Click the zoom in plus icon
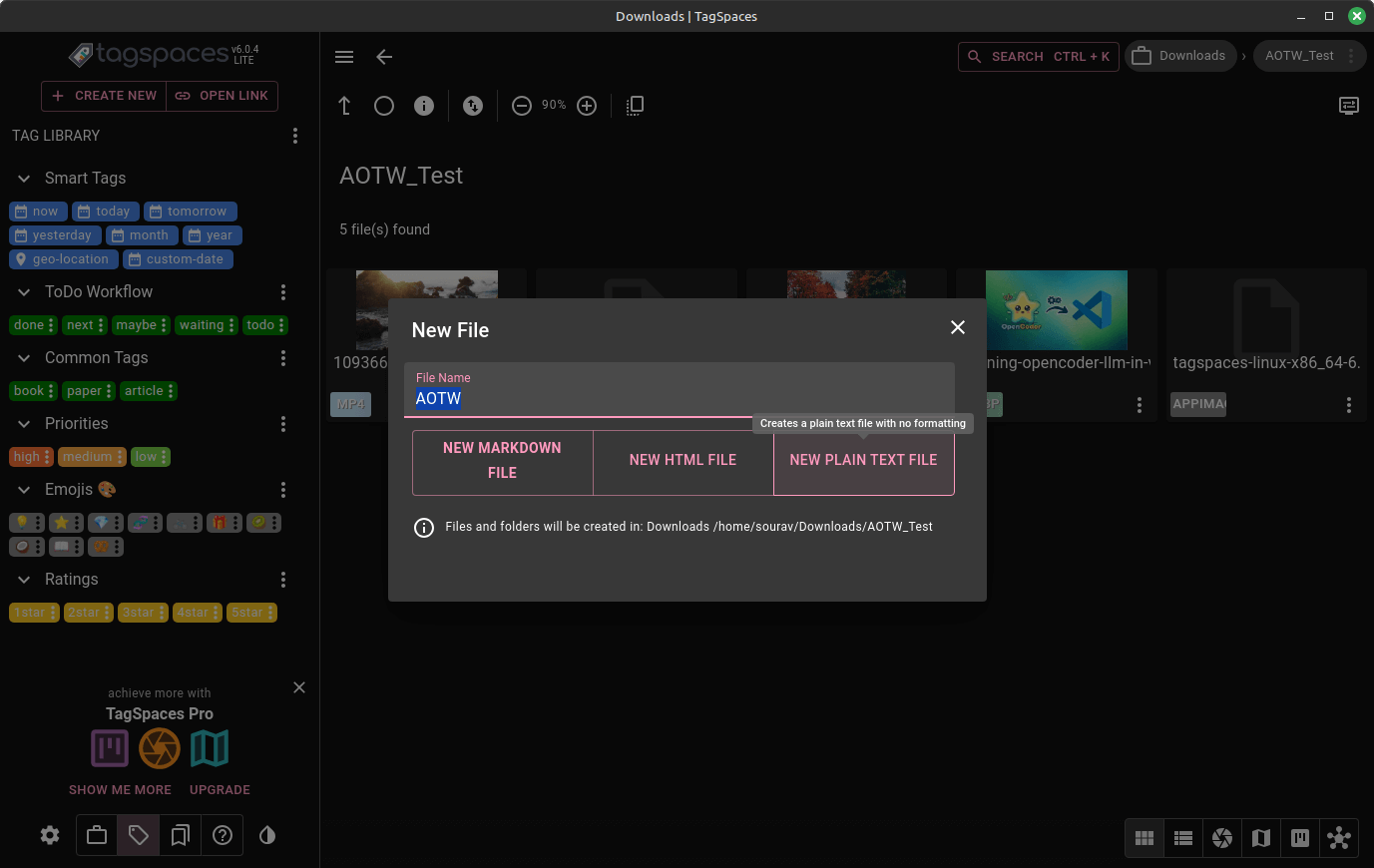 coord(587,106)
